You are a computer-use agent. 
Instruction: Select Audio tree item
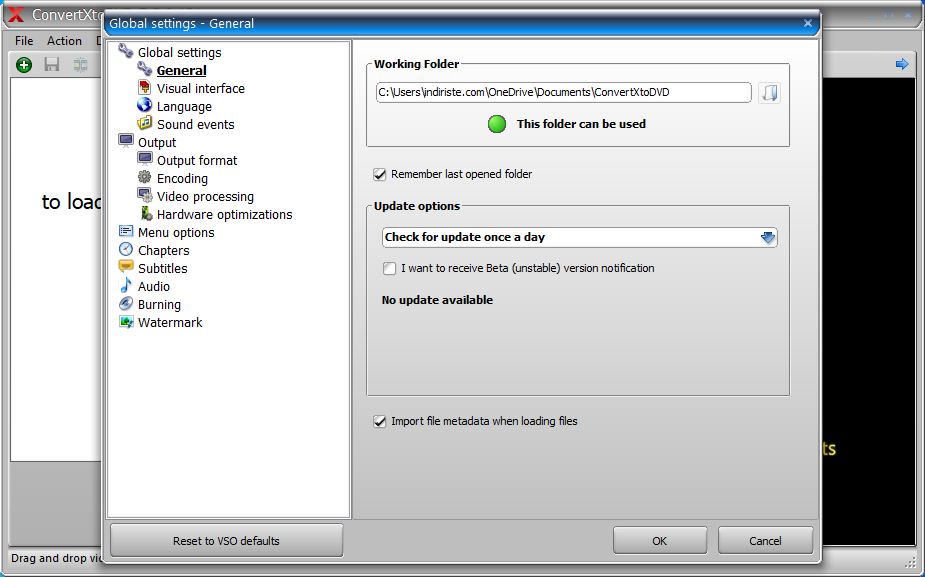[153, 287]
